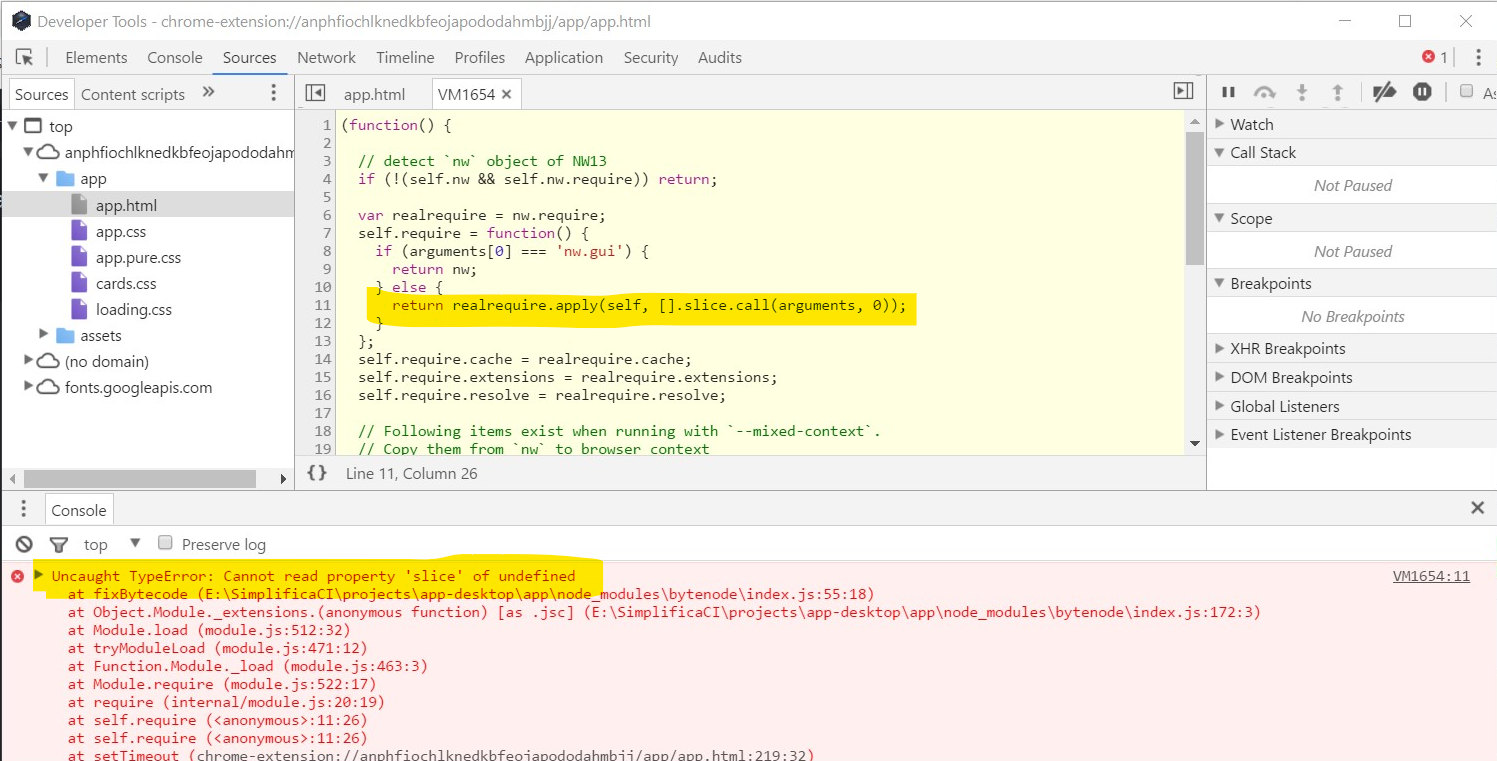Click line number 11 gutter to set breakpoint
This screenshot has width=1497, height=761.
tap(322, 305)
